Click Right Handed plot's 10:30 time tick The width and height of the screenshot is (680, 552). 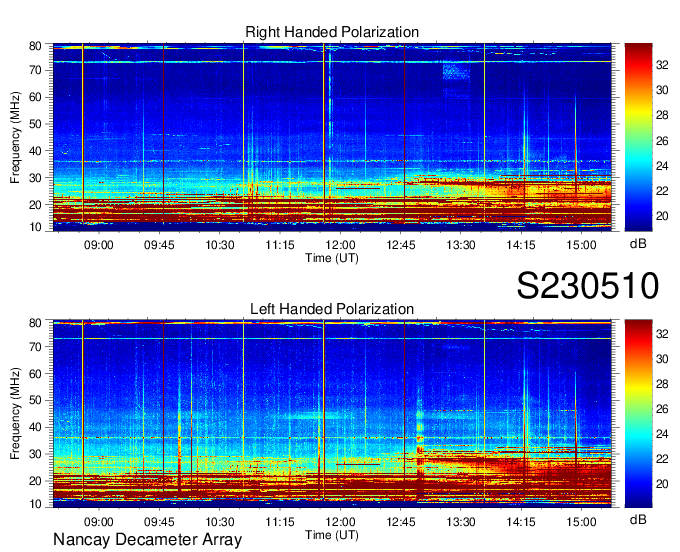219,245
